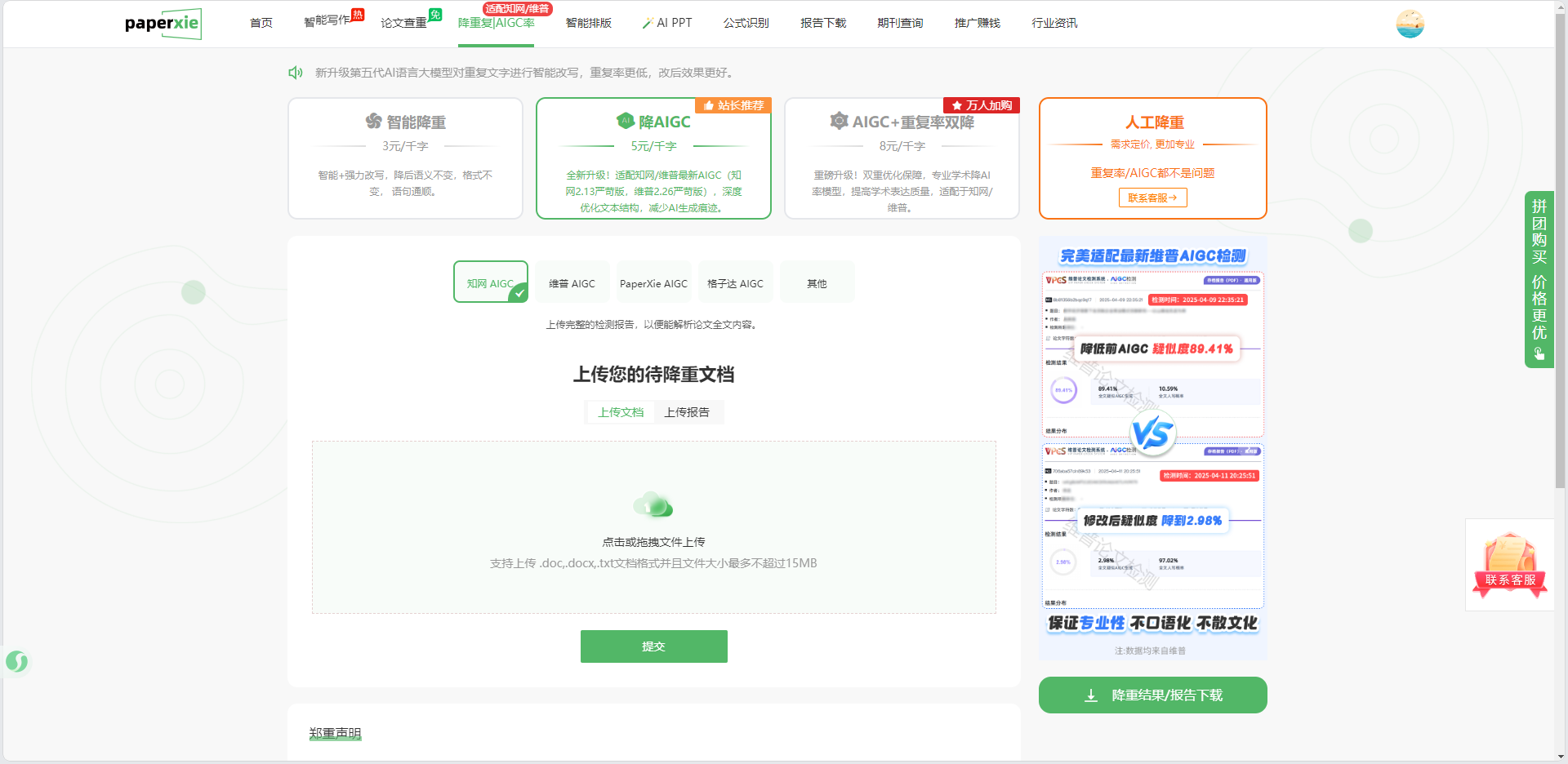Click 联系客服 button in 人工降重 card
Image resolution: width=1568 pixels, height=764 pixels.
pos(1152,198)
